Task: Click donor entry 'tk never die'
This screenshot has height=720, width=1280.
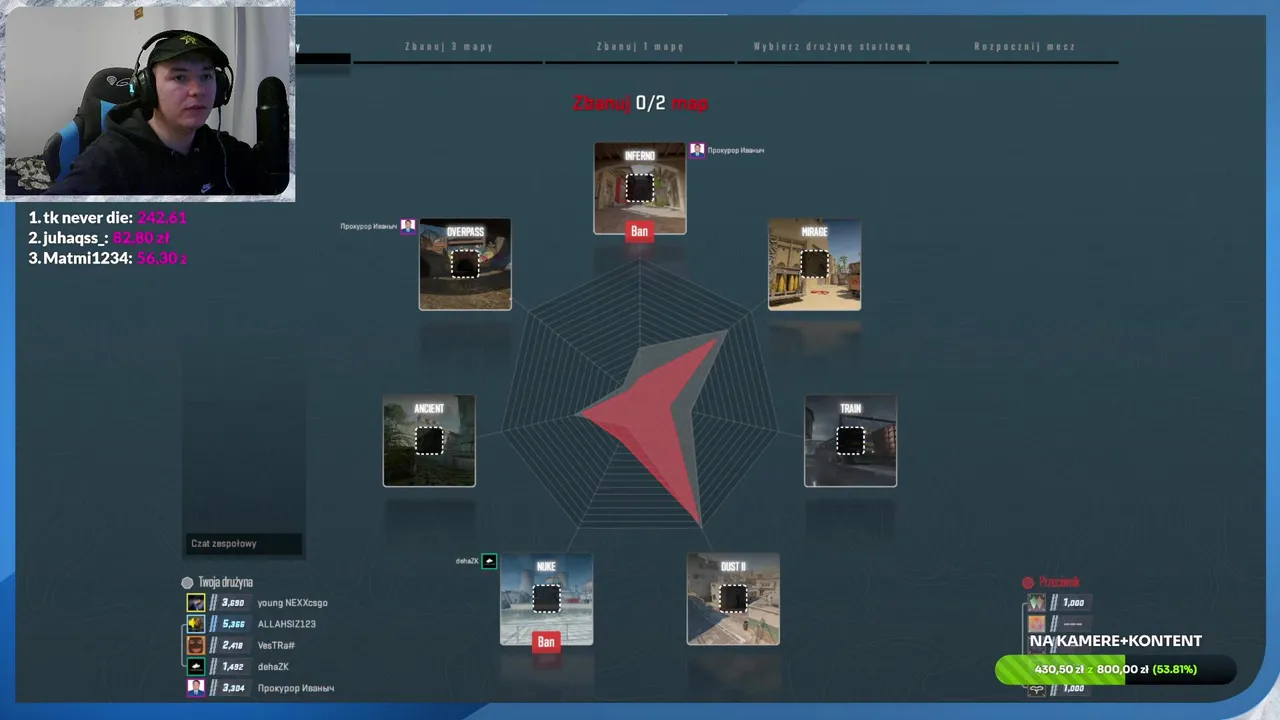Action: (x=107, y=217)
